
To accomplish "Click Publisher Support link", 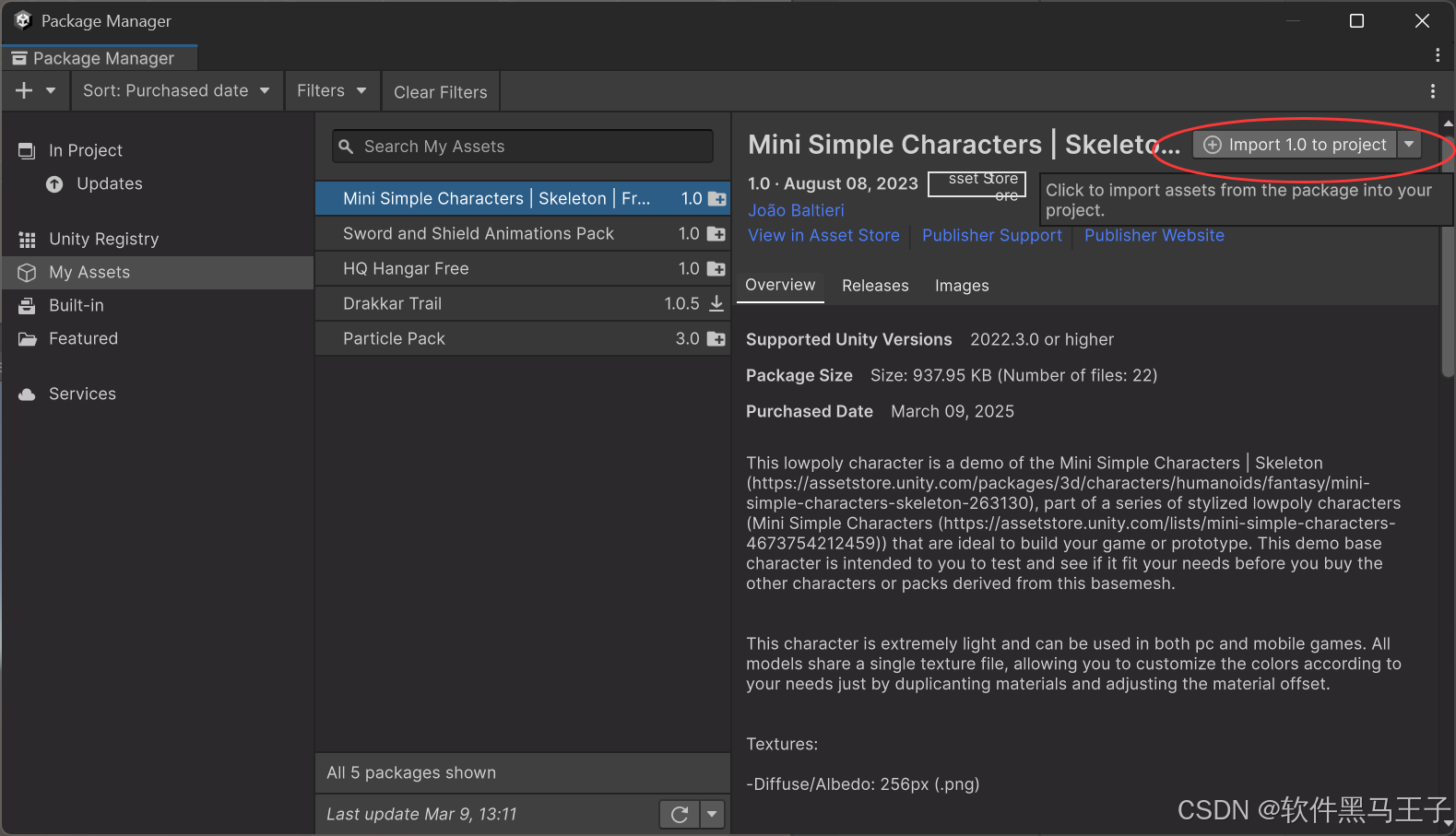I will click(992, 235).
